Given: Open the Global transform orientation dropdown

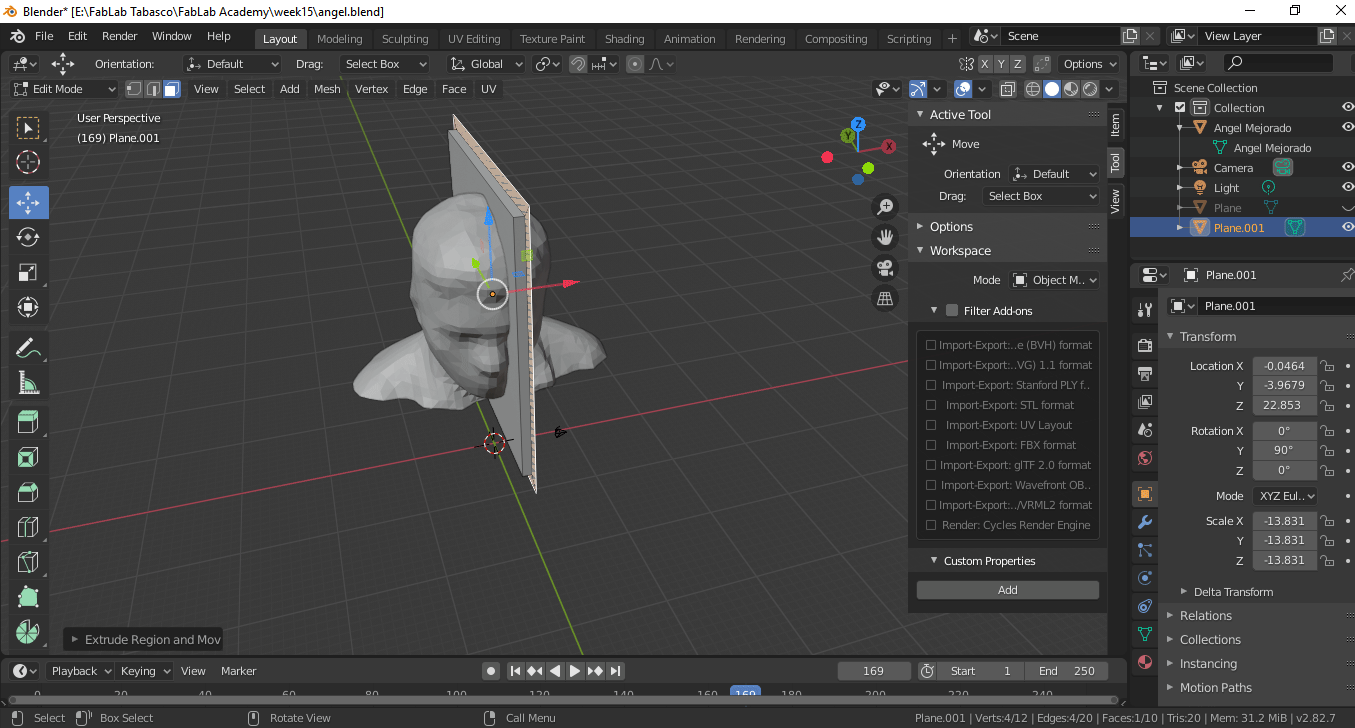Looking at the screenshot, I should point(487,64).
